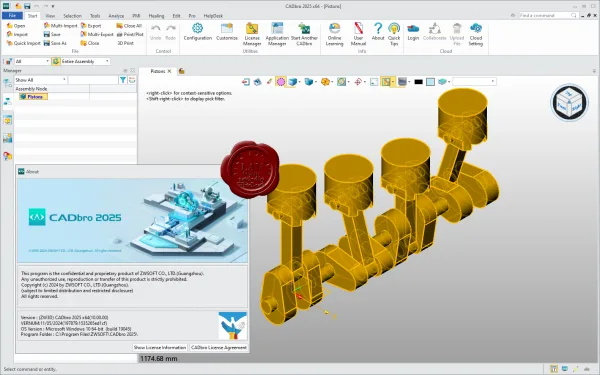
Task: Click the PMI ribbon tab
Action: click(136, 16)
